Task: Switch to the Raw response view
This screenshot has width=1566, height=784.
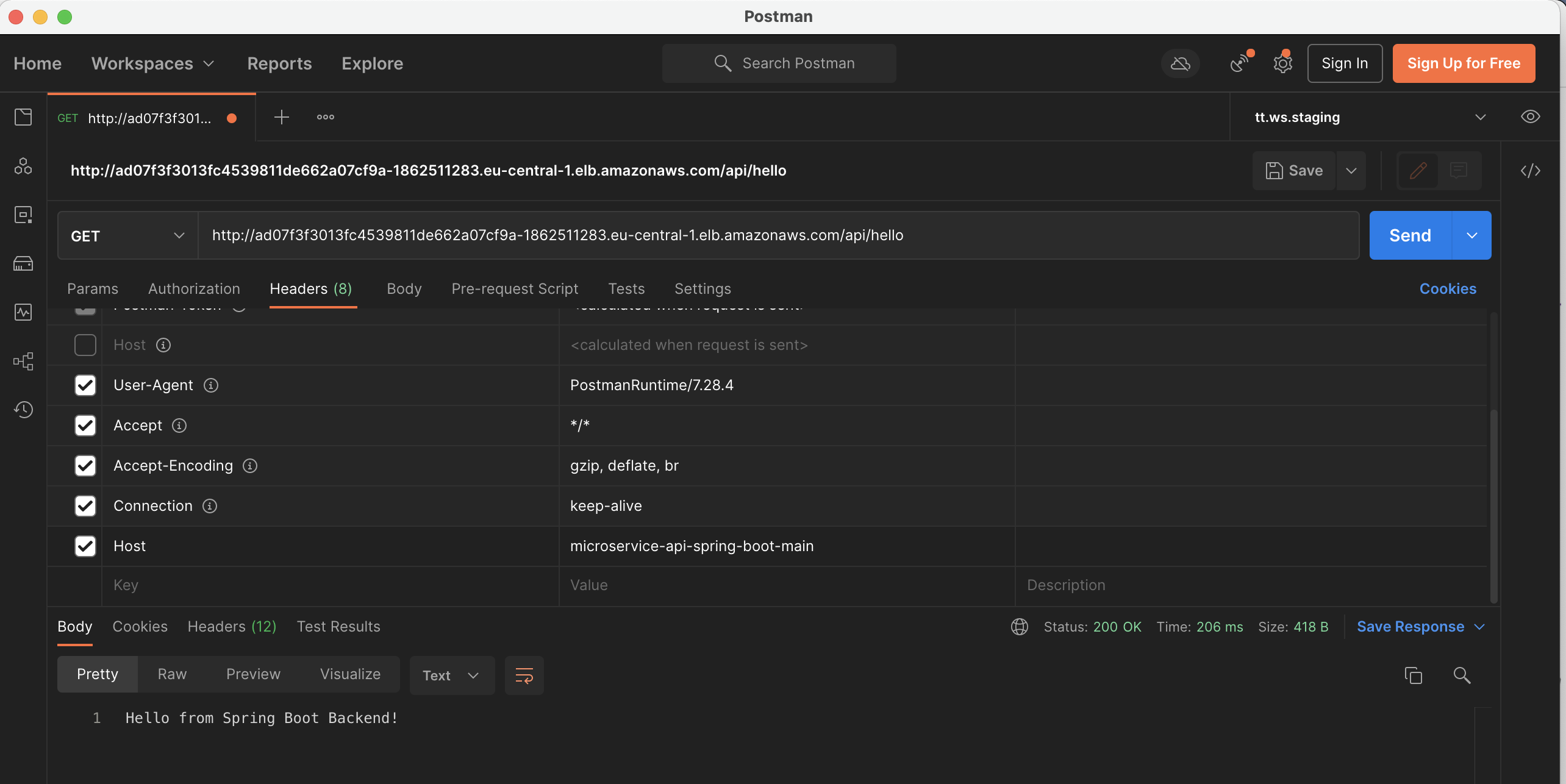Action: coord(172,674)
